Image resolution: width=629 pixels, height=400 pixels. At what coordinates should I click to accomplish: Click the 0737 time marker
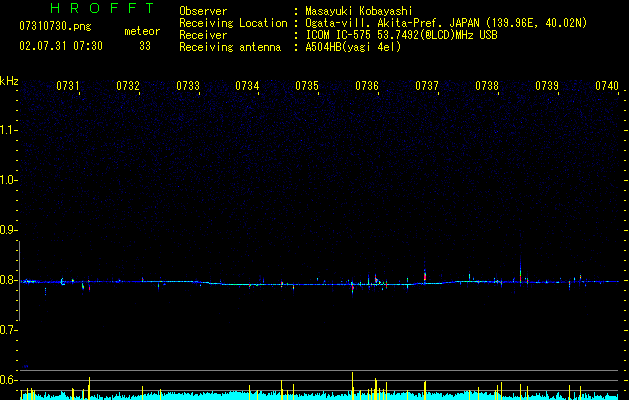click(427, 86)
